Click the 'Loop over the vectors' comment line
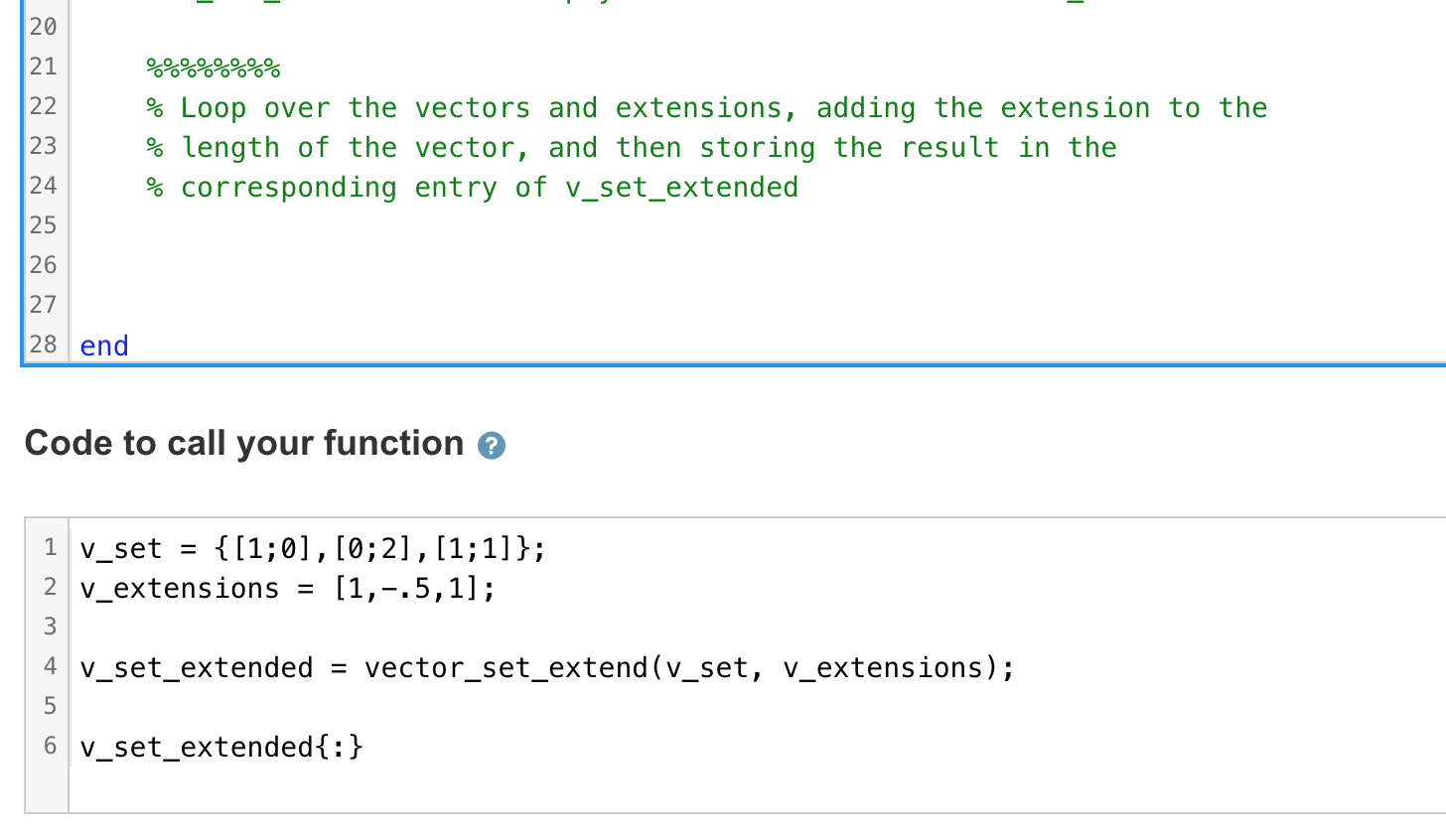Screen dimensions: 1446x840 pos(695,107)
